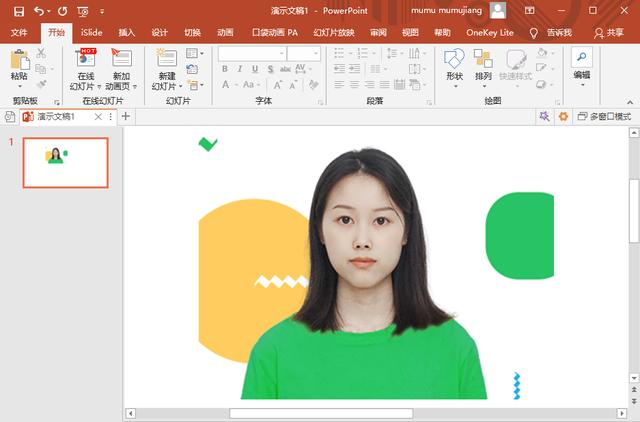
Task: Toggle Underline formatting
Action: tap(255, 69)
